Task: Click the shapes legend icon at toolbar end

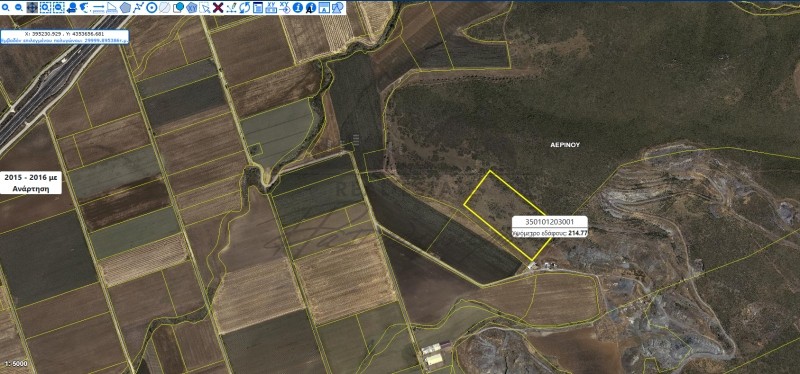Action: point(337,8)
